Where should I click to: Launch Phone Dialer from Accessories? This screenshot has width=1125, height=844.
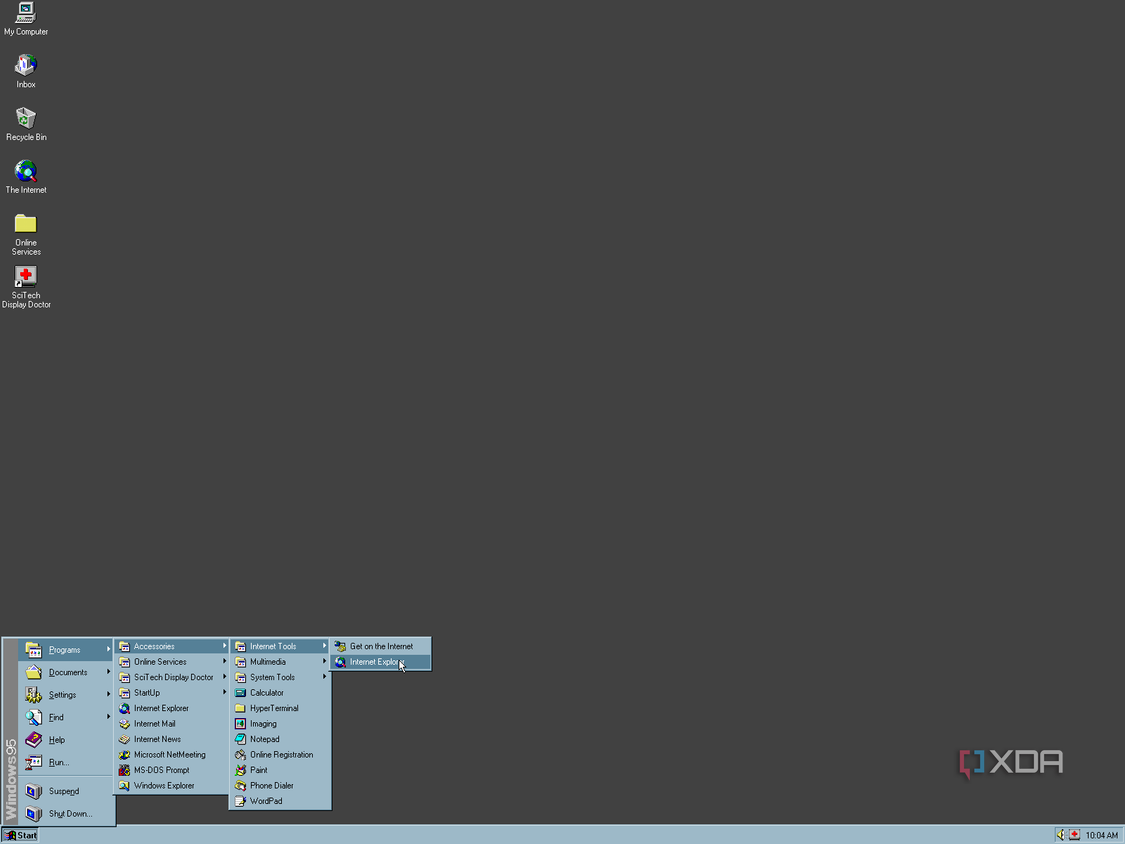(281, 786)
